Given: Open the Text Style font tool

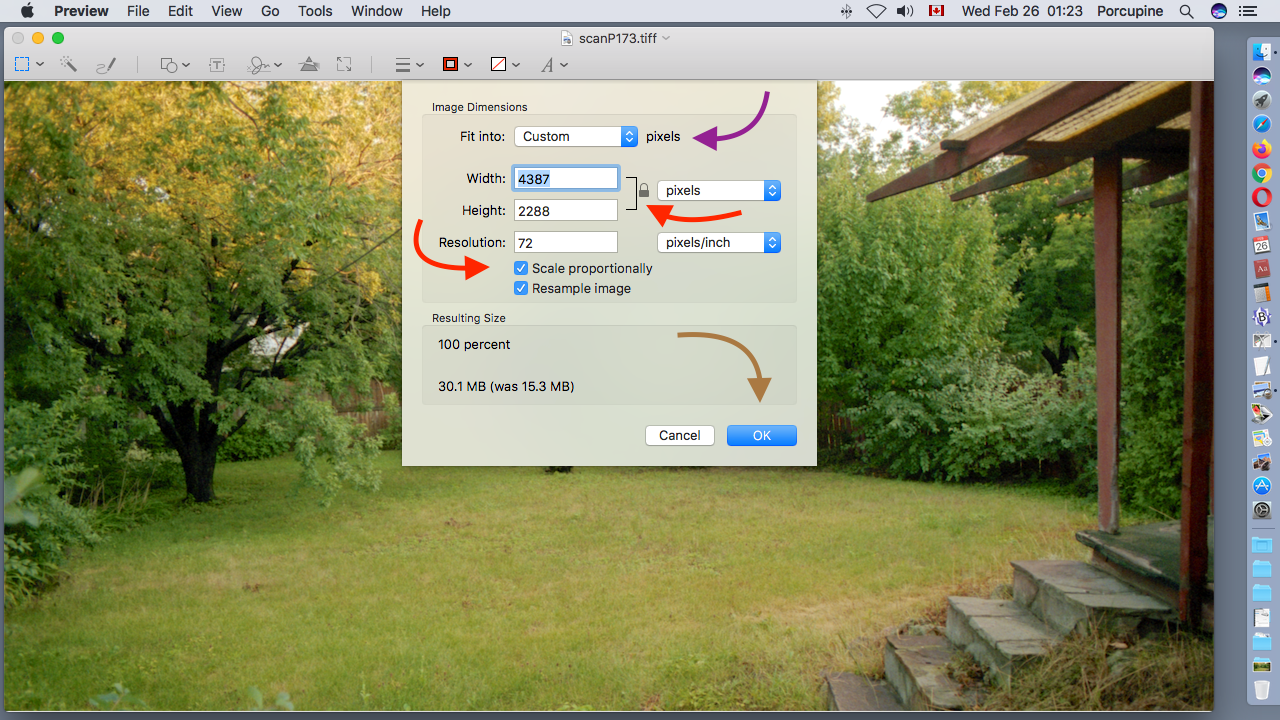Looking at the screenshot, I should pos(548,64).
